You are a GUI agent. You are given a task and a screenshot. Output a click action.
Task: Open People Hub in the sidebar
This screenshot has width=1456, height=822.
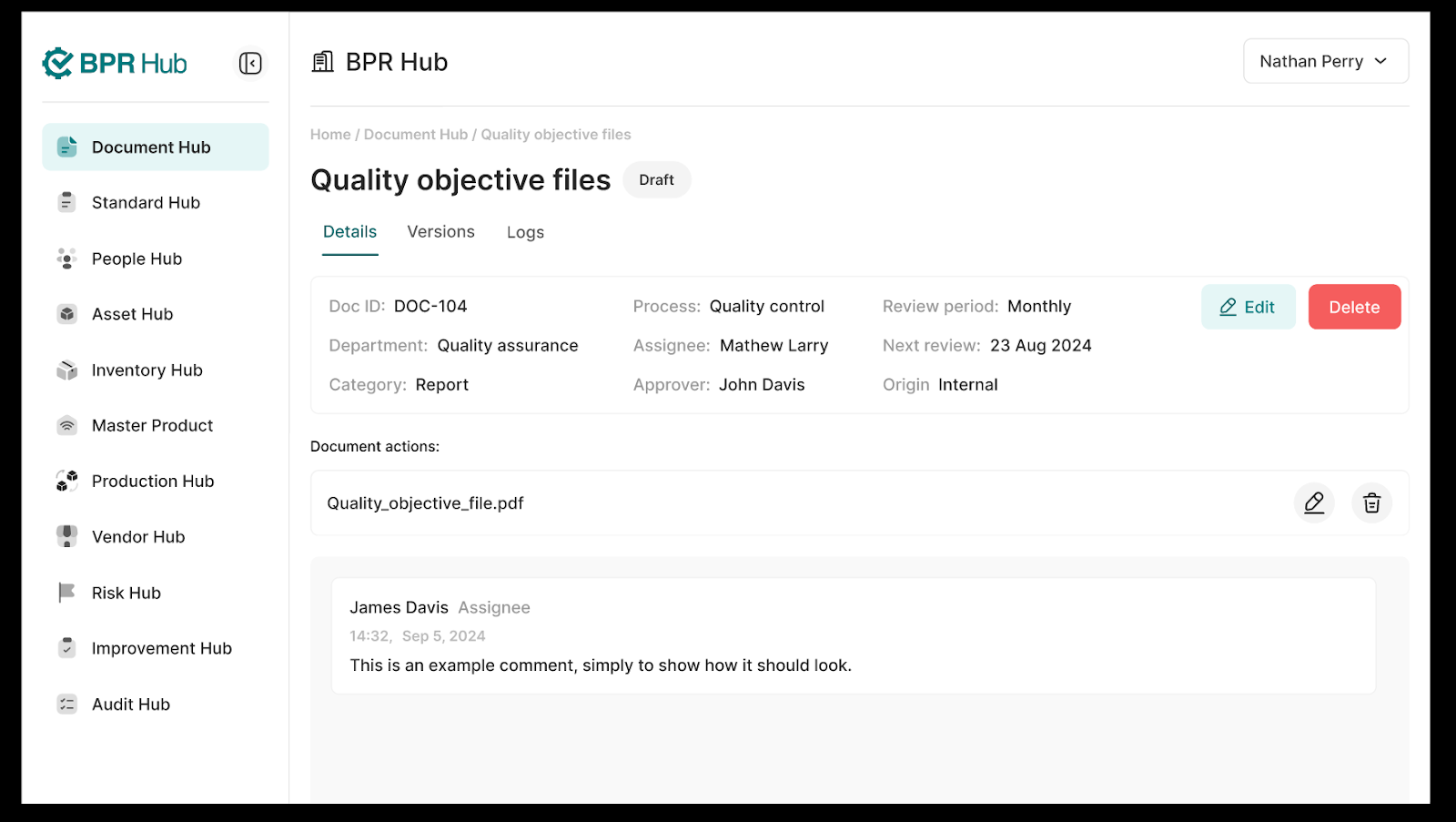[156, 259]
